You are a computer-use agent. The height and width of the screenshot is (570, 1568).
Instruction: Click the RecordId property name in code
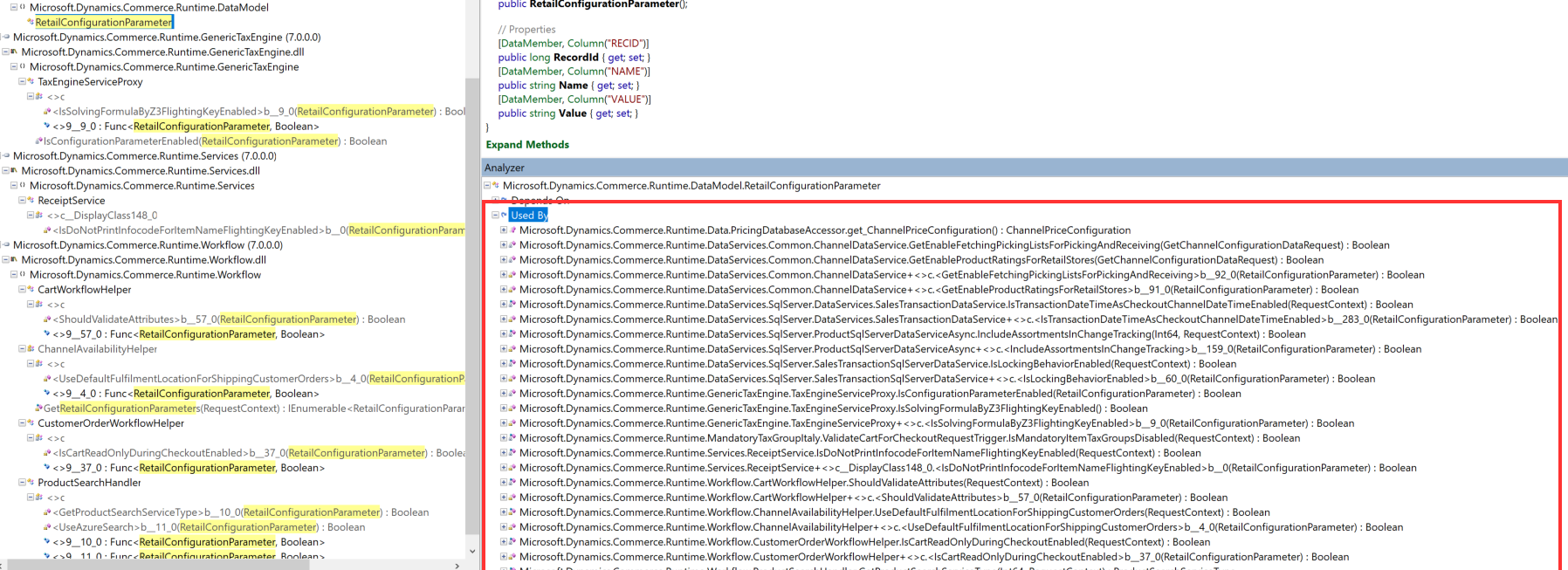pyautogui.click(x=576, y=58)
